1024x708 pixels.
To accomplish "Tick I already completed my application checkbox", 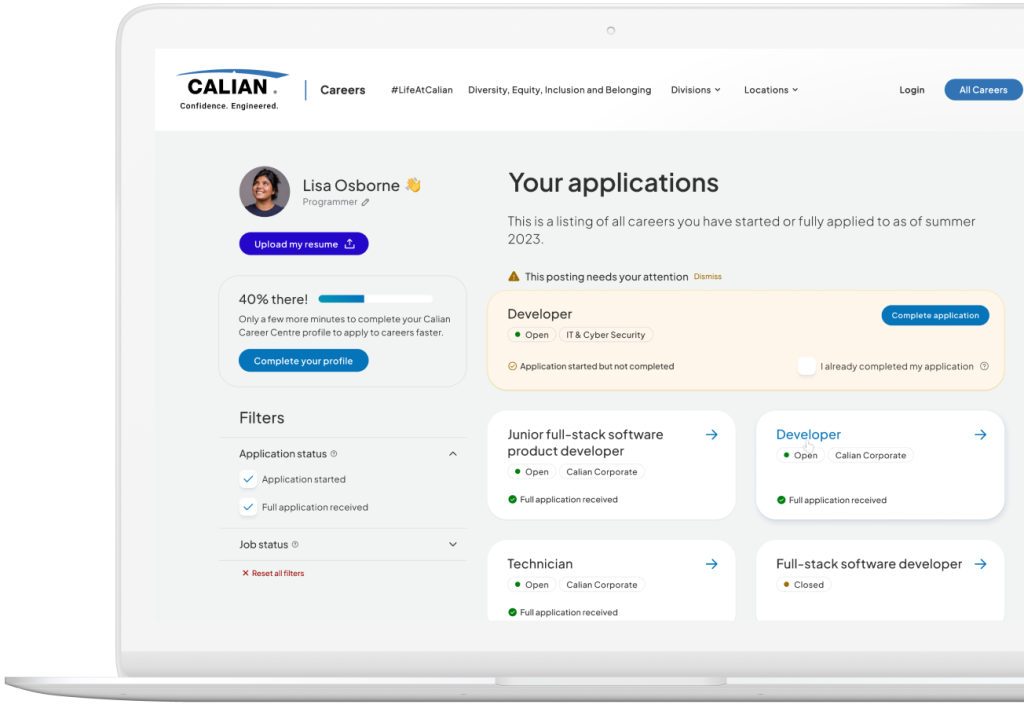I will click(807, 366).
